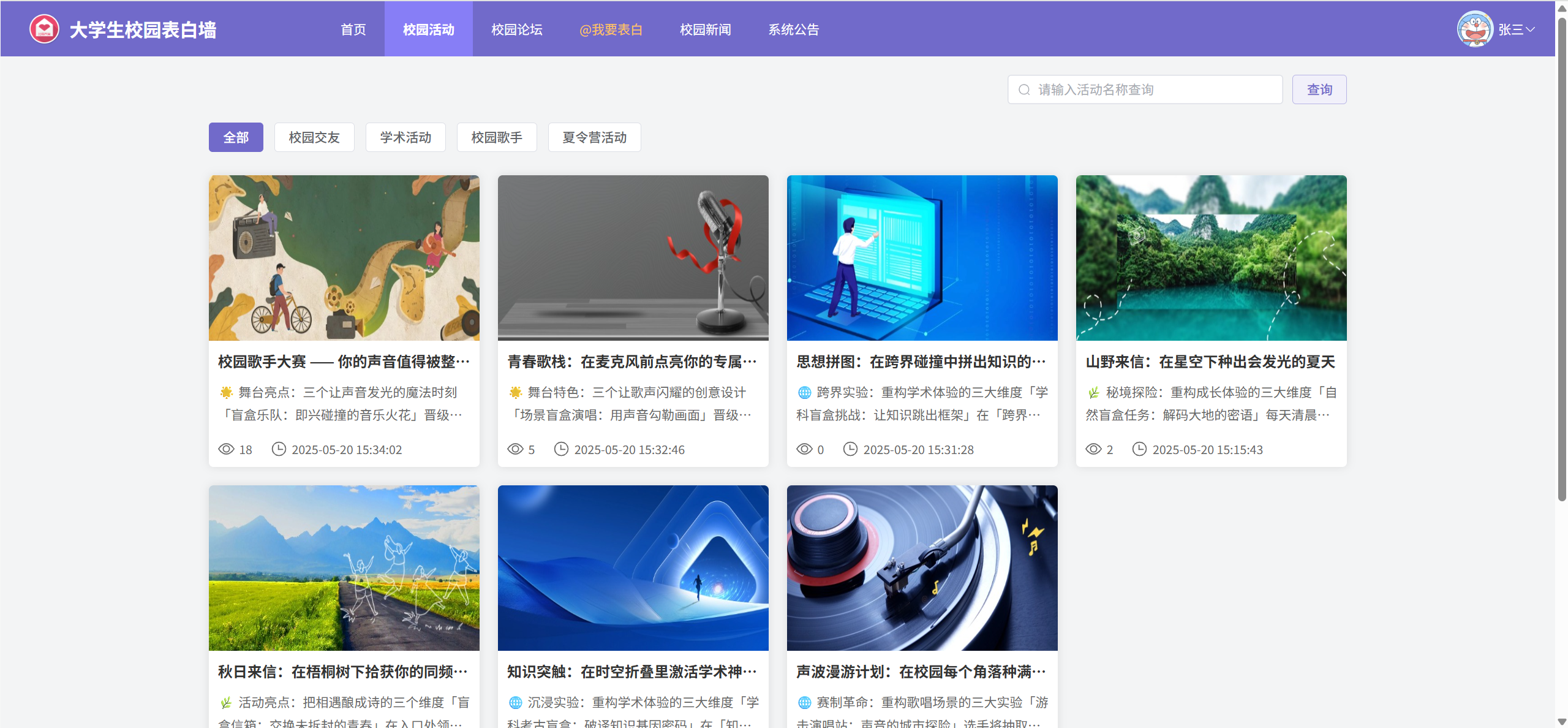Click the clock icon beside 2025-05-20 15:32:46
This screenshot has width=1568, height=728.
(561, 449)
